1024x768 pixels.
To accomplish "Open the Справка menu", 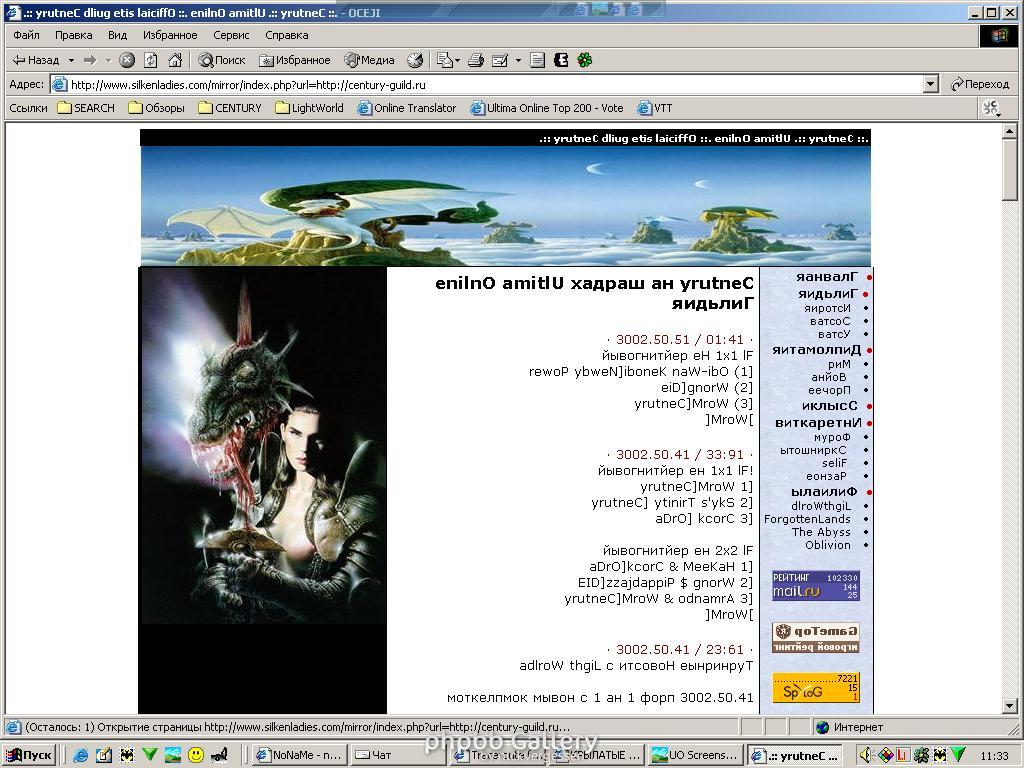I will point(287,35).
